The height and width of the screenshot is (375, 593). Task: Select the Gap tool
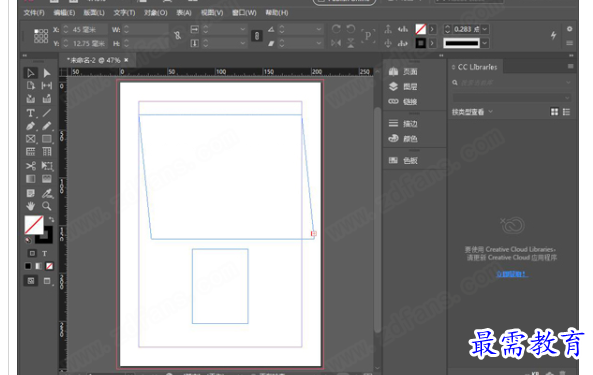pos(47,86)
